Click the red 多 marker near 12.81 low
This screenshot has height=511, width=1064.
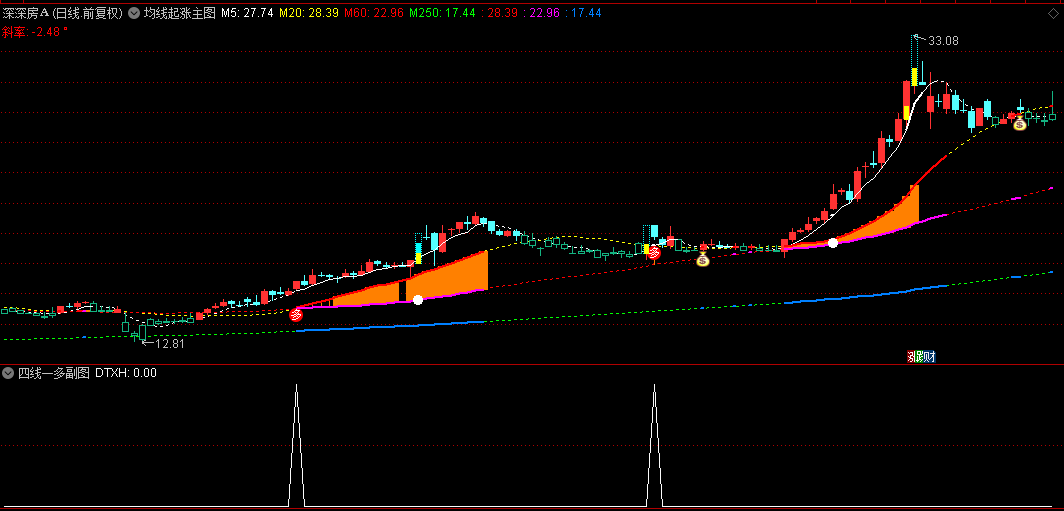(x=297, y=315)
